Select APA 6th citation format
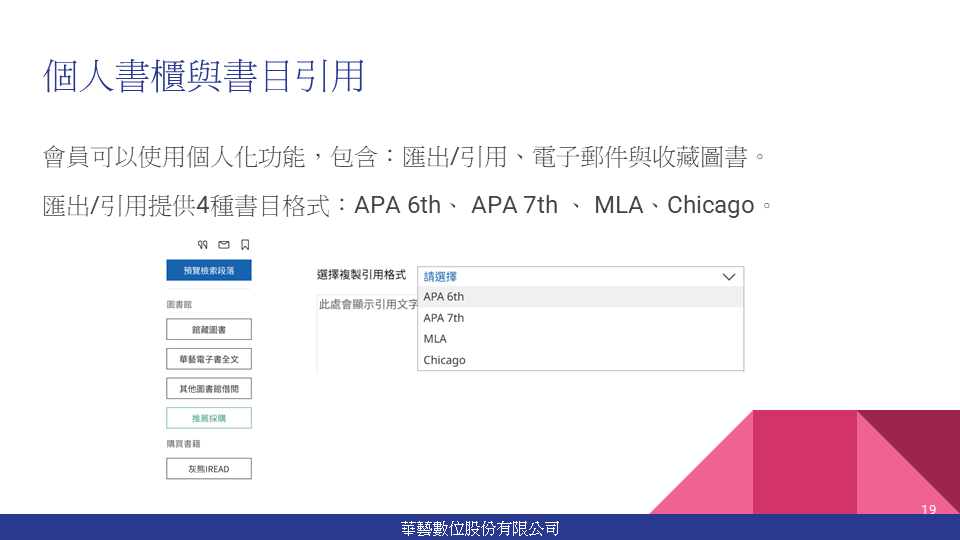 (x=580, y=297)
